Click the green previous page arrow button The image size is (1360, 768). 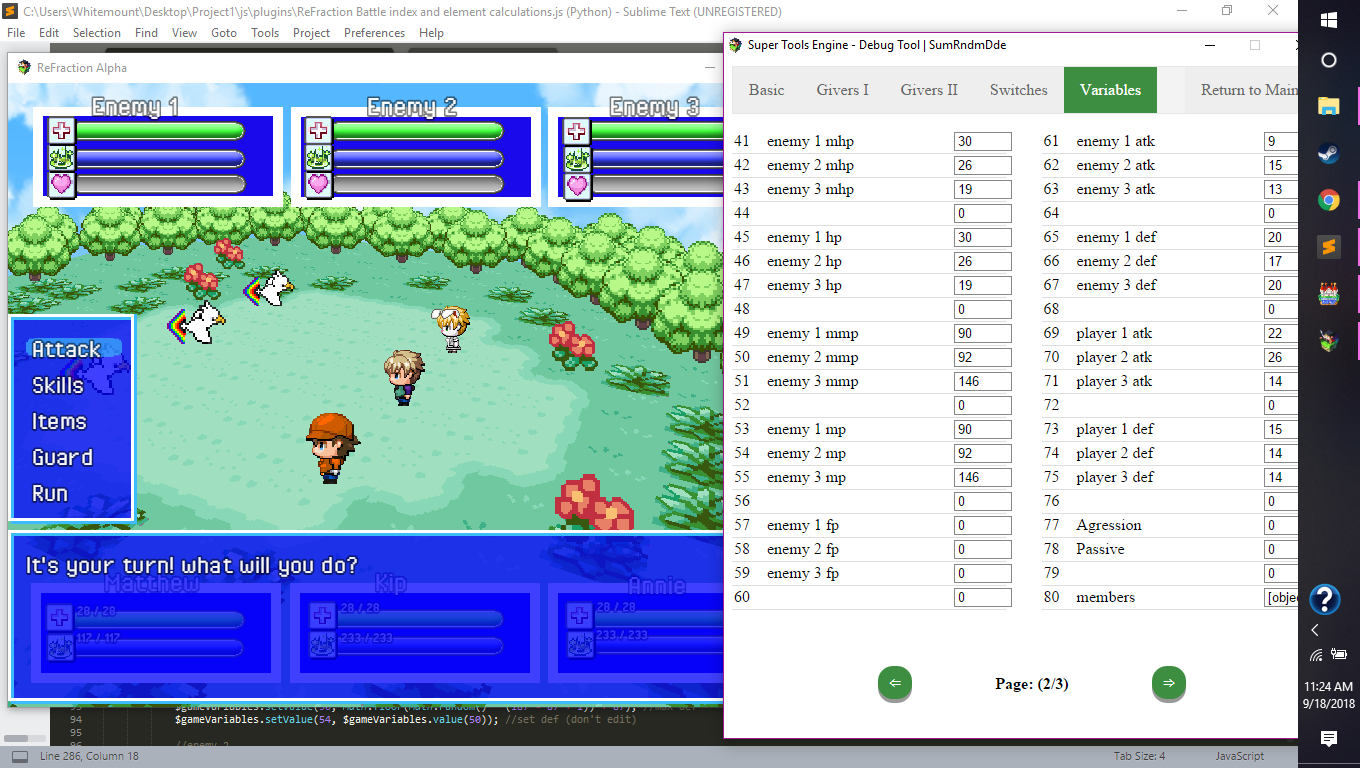tap(895, 683)
